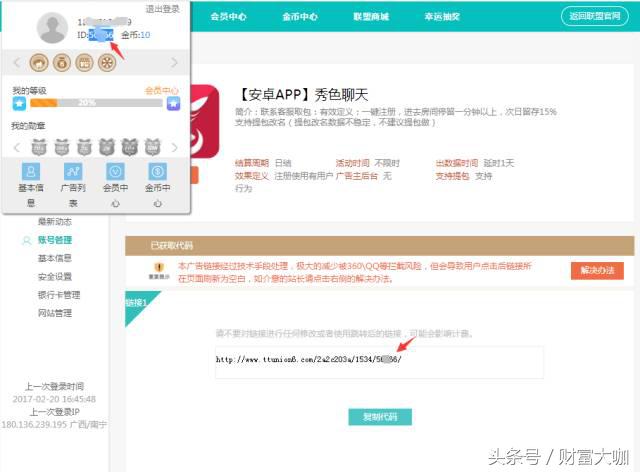The height and width of the screenshot is (472, 640).
Task: Open 基本信息 in the sidebar
Action: pos(55,258)
